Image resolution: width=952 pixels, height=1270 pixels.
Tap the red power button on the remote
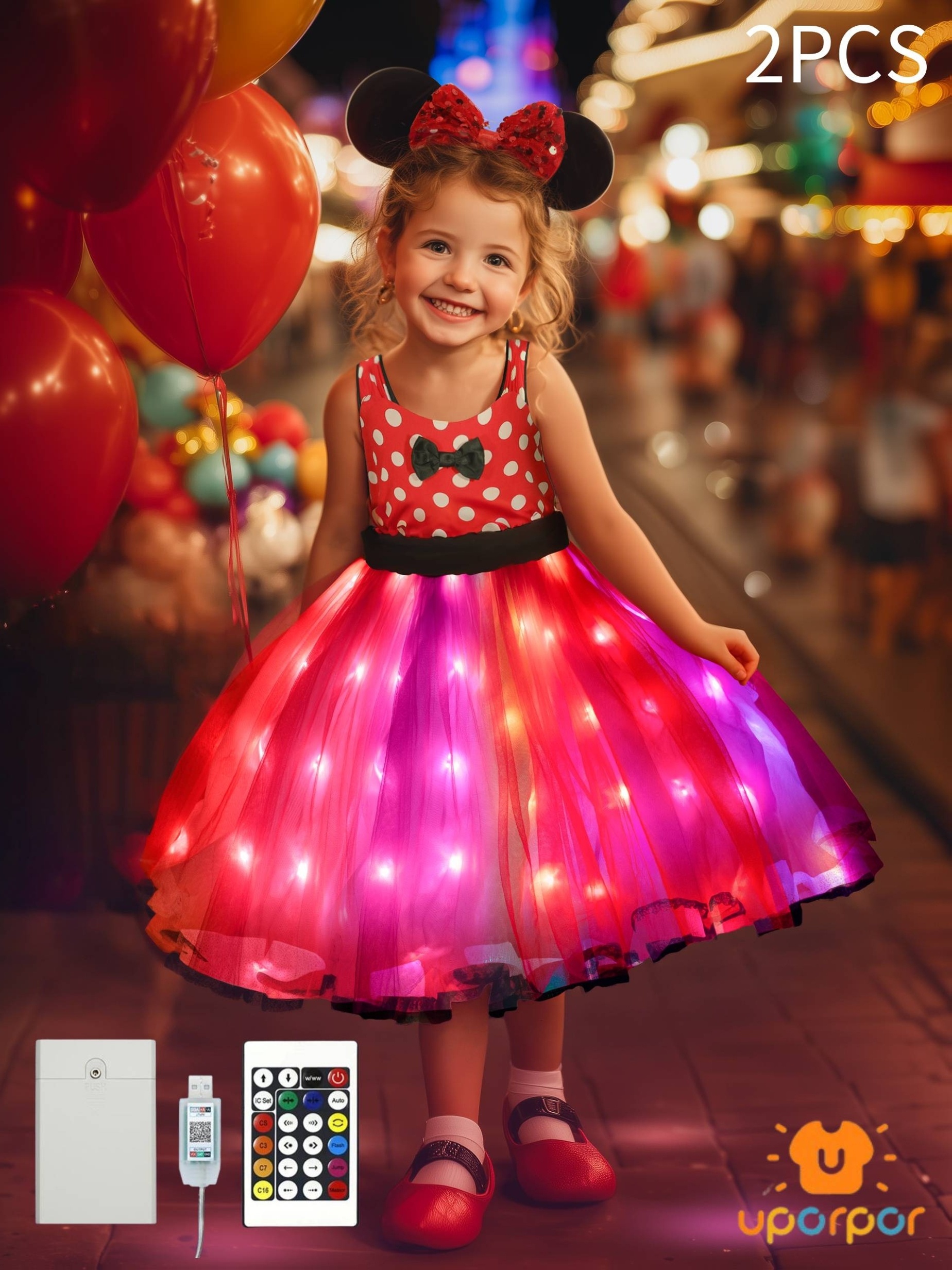coord(338,1078)
